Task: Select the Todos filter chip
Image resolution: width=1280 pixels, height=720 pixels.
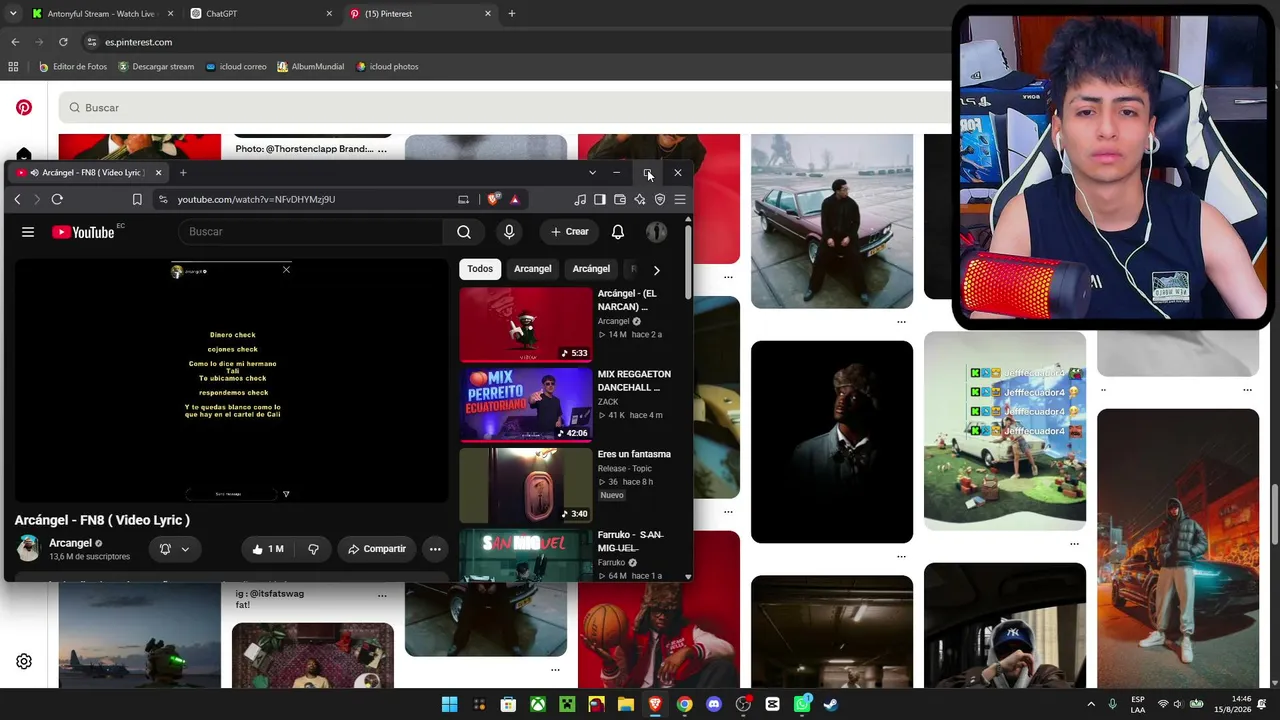Action: (480, 269)
